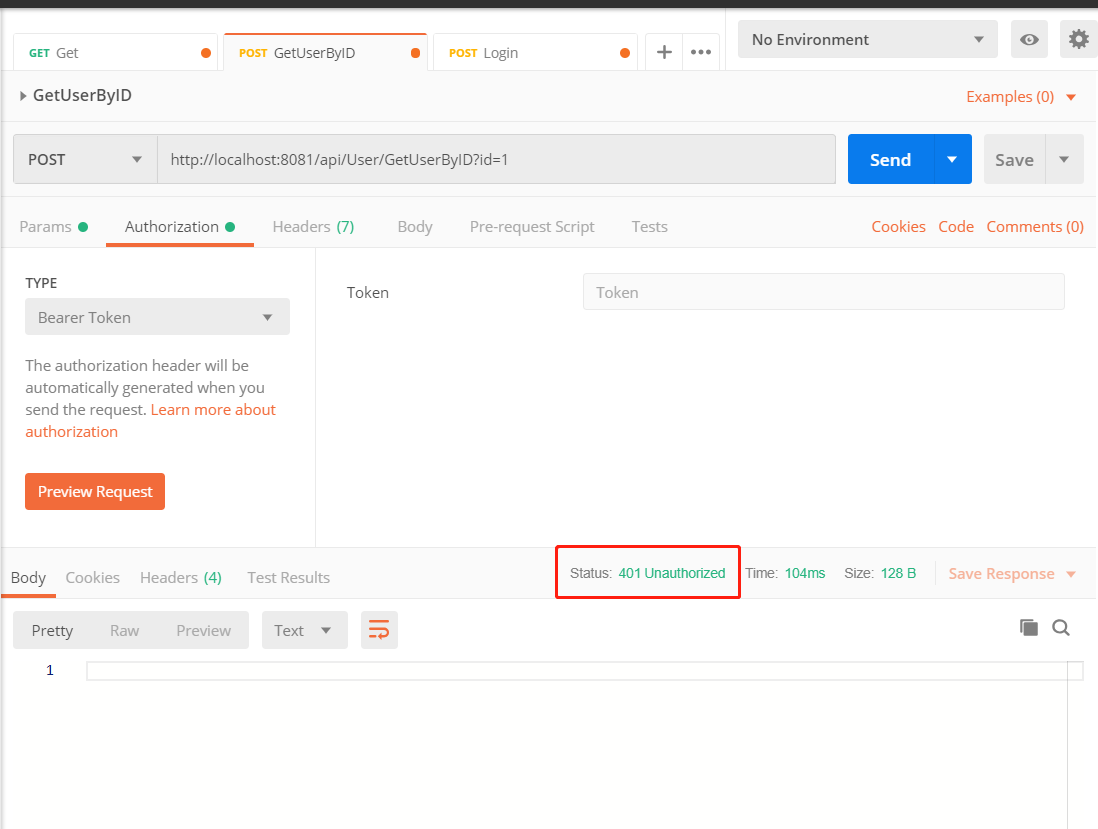The height and width of the screenshot is (829, 1098).
Task: Click the blue Send button
Action: tap(890, 160)
